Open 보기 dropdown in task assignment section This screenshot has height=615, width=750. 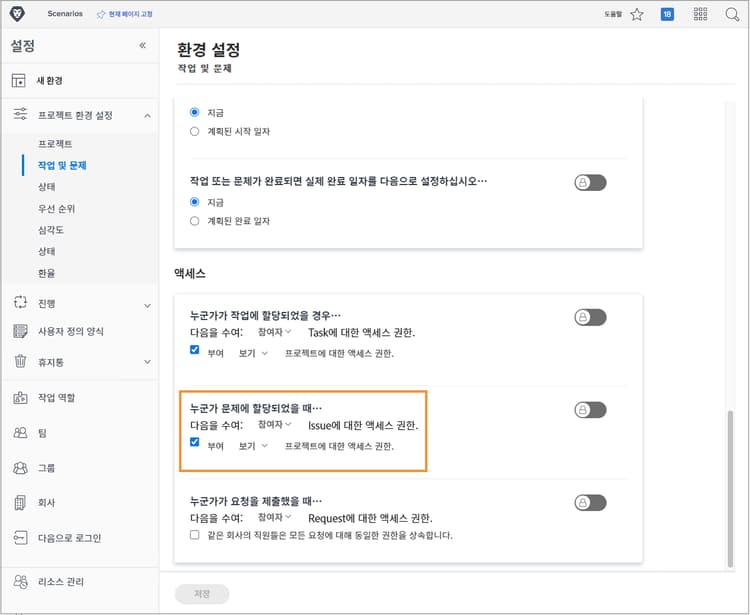253,353
